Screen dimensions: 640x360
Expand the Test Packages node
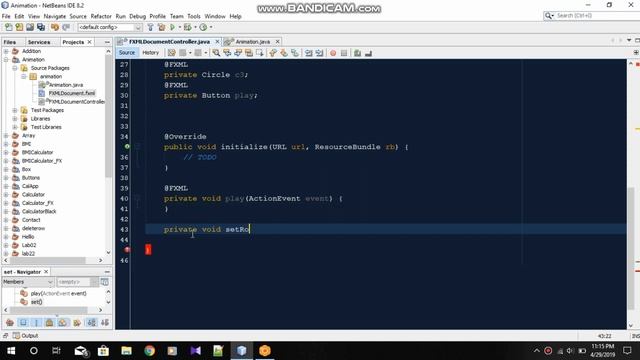pos(15,110)
